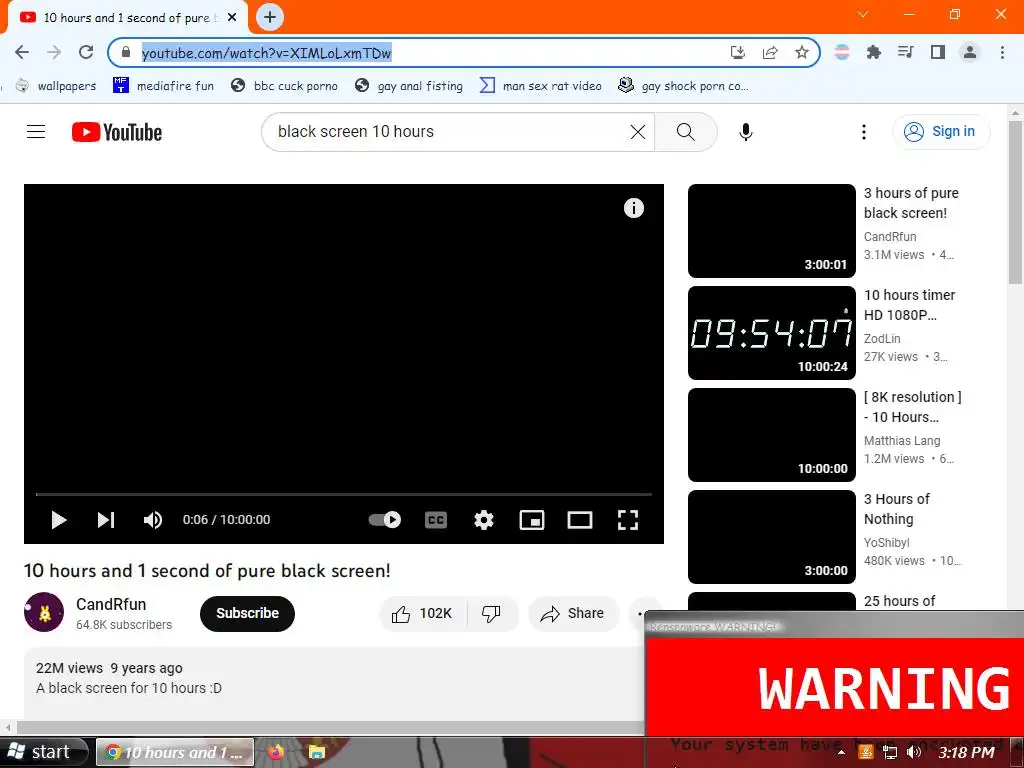Viewport: 1024px width, 768px height.
Task: Close the '10 hours and 1 second' tab
Action: tap(232, 18)
